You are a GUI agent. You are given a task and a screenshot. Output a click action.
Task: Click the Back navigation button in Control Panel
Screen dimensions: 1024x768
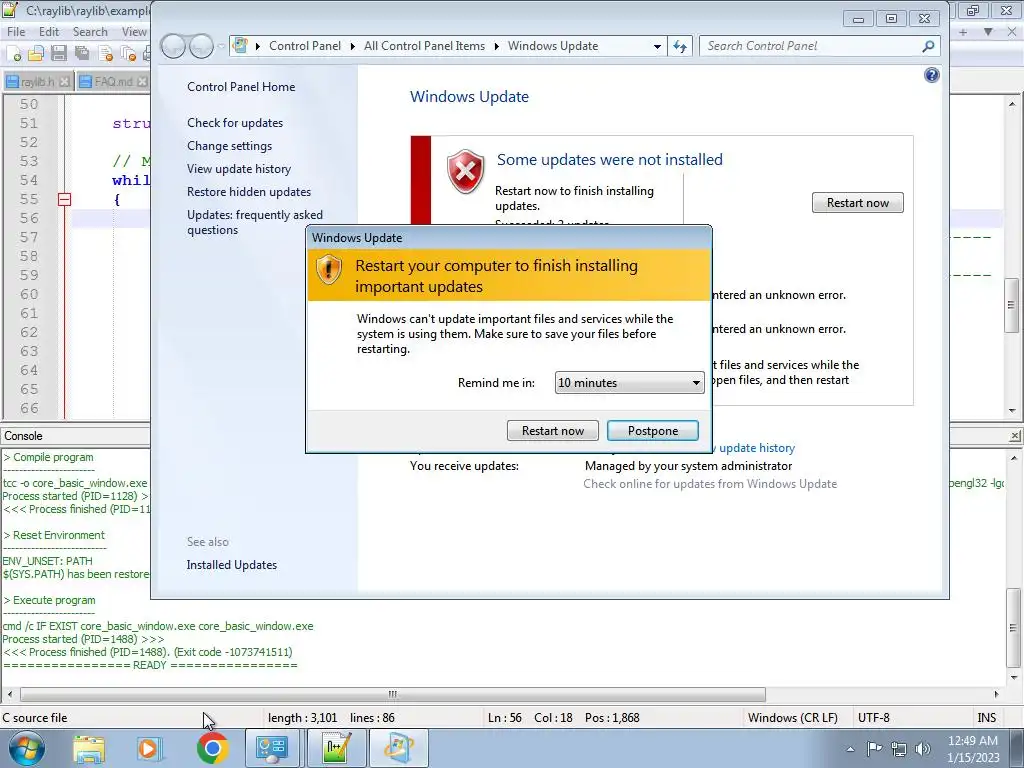coord(173,46)
